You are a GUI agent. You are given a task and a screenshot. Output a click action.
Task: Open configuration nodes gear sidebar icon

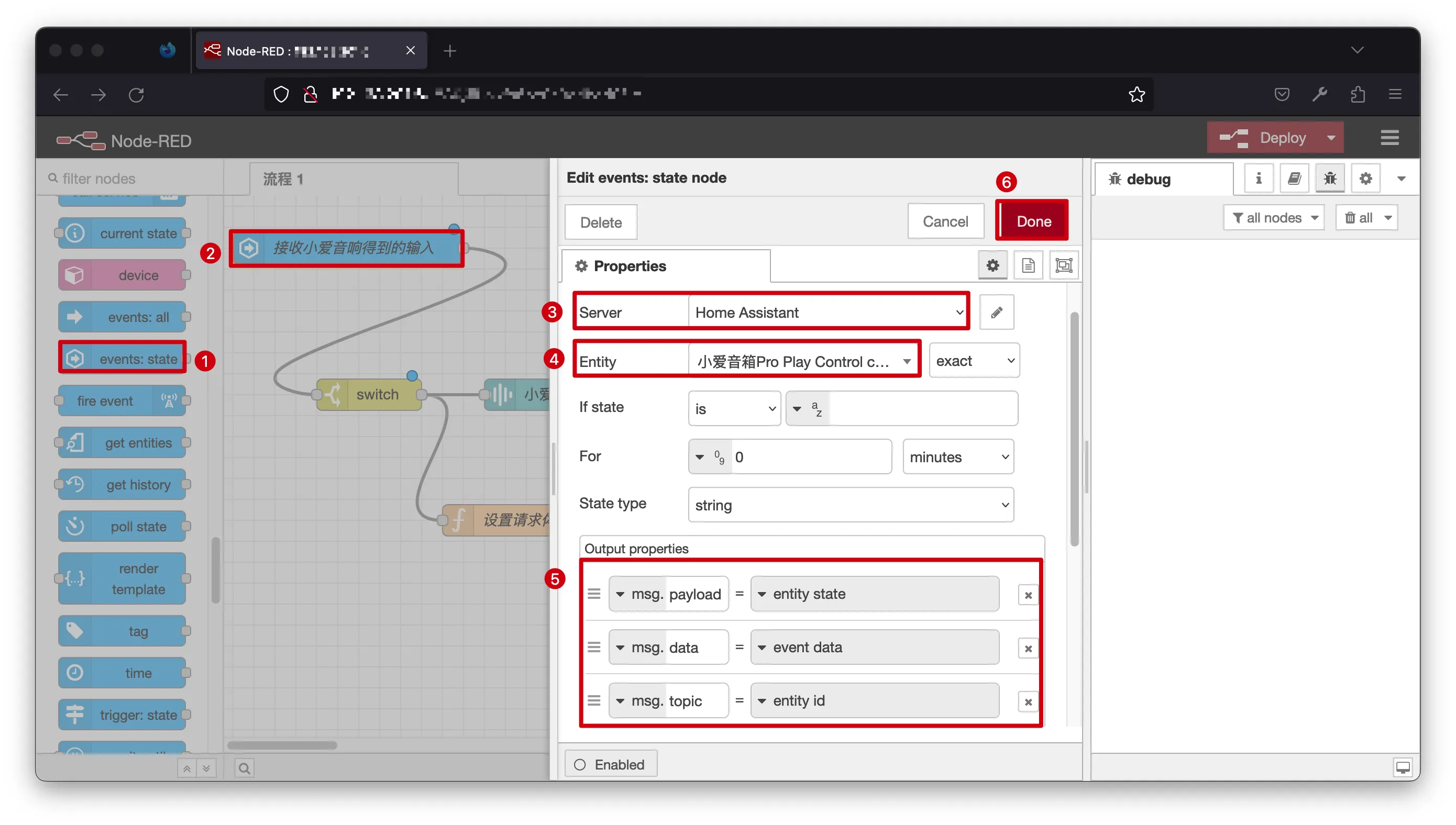pyautogui.click(x=1365, y=179)
